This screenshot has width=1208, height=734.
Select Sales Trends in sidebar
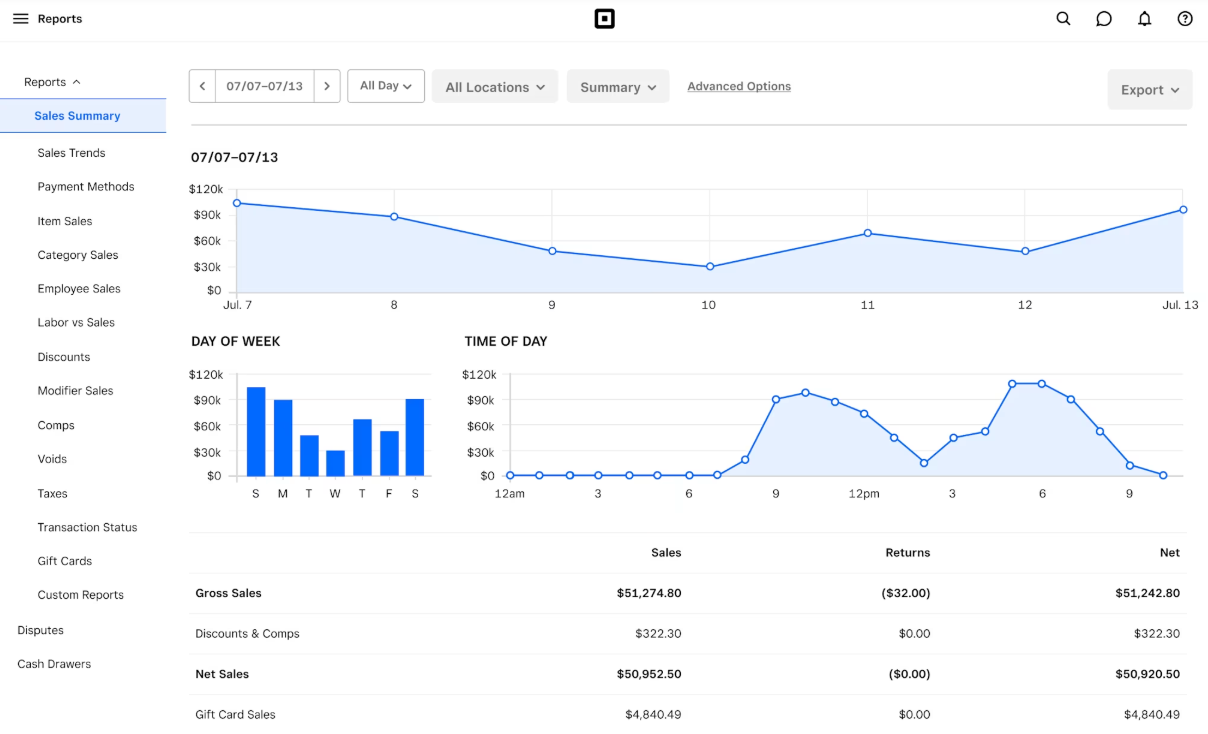pos(71,153)
